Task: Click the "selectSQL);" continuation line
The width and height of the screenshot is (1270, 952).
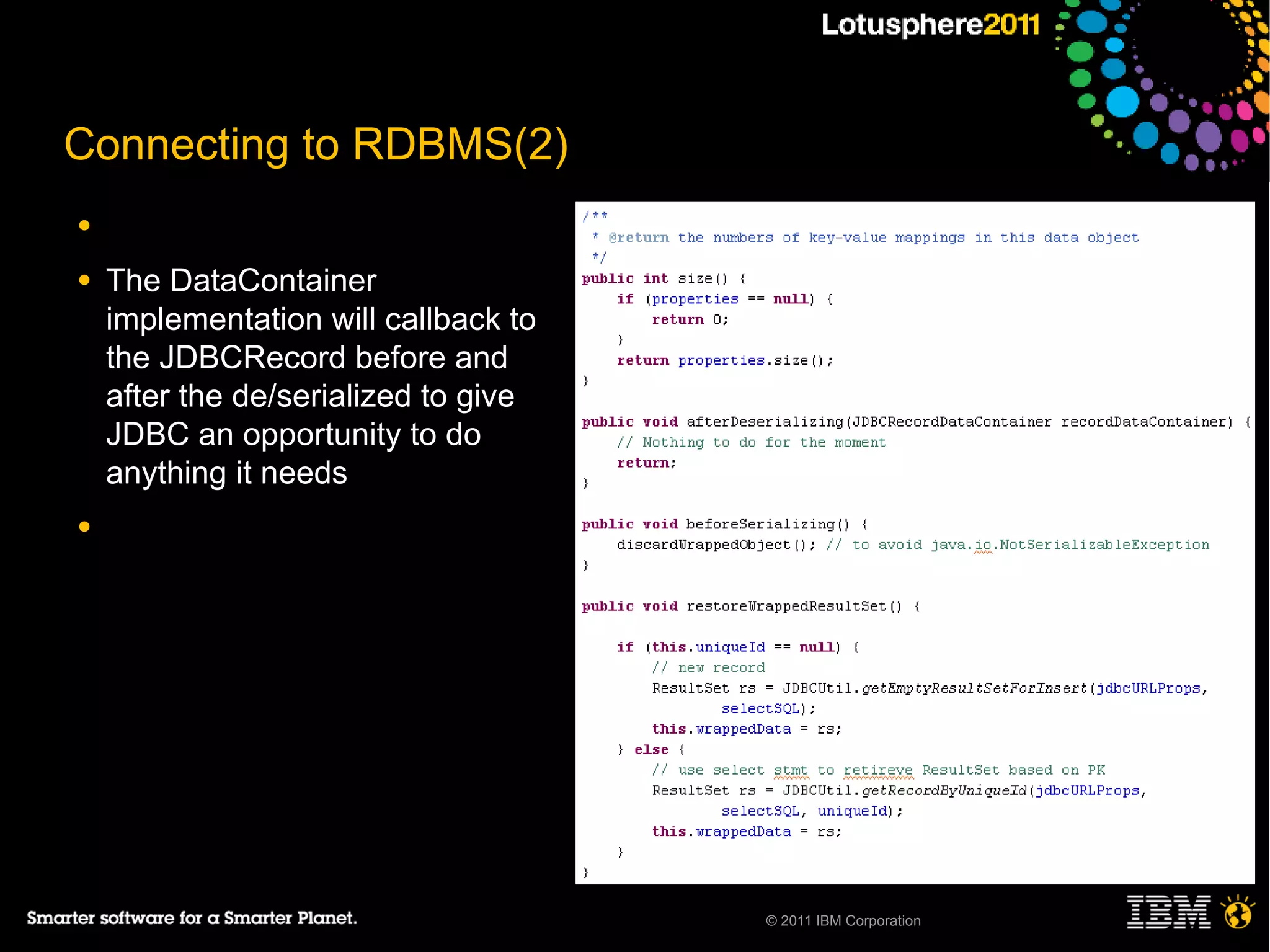Action: (x=768, y=708)
